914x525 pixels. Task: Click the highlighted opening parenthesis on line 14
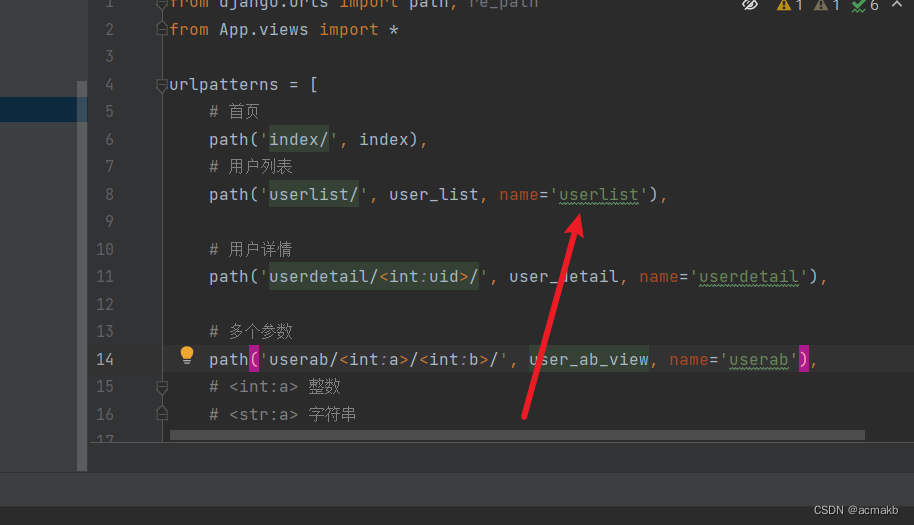point(254,360)
